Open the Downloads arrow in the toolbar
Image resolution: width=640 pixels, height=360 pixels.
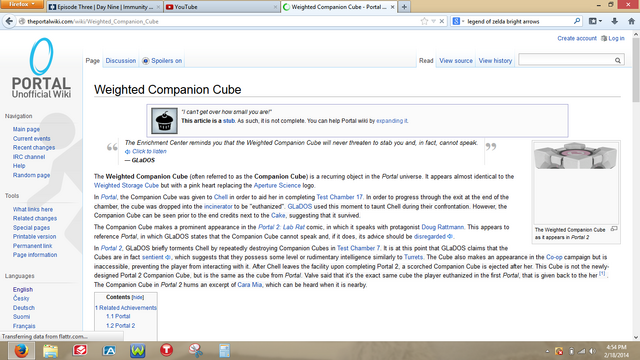[x=614, y=21]
